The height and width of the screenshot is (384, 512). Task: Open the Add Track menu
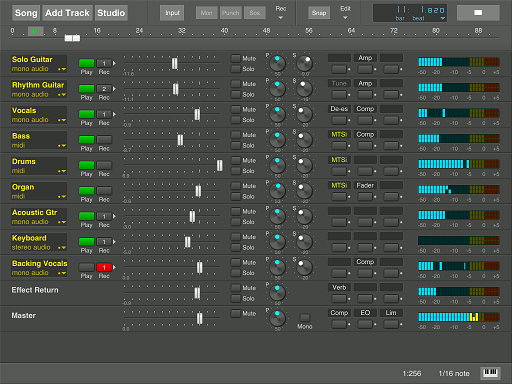point(67,13)
